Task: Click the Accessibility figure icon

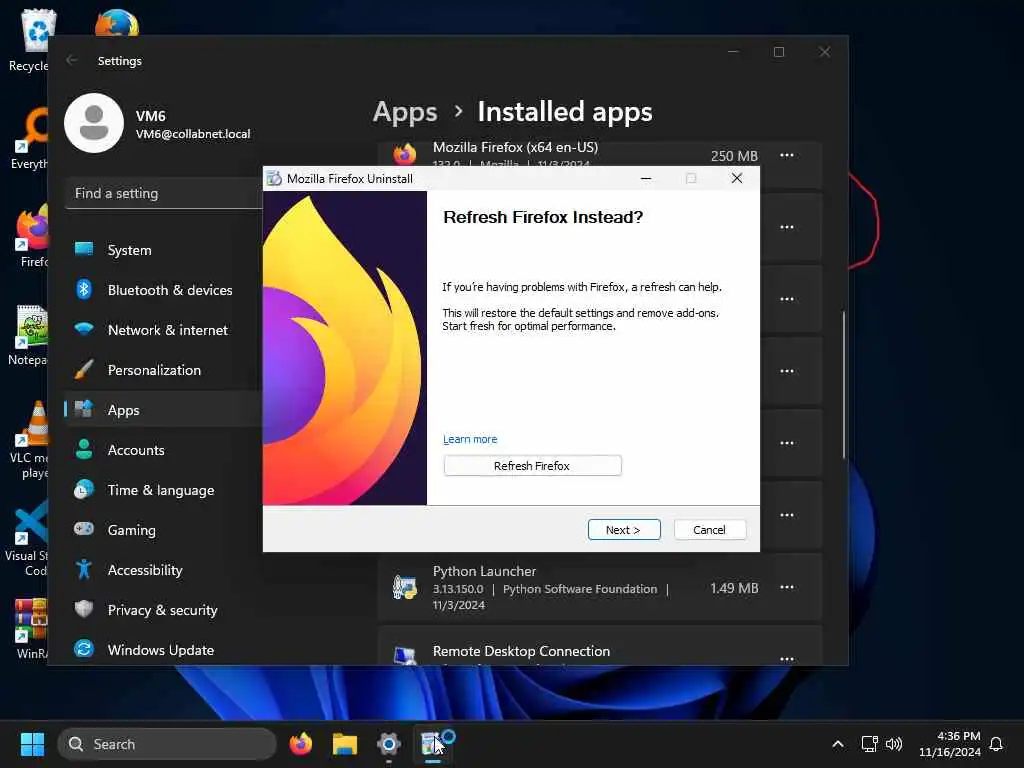Action: 84,569
